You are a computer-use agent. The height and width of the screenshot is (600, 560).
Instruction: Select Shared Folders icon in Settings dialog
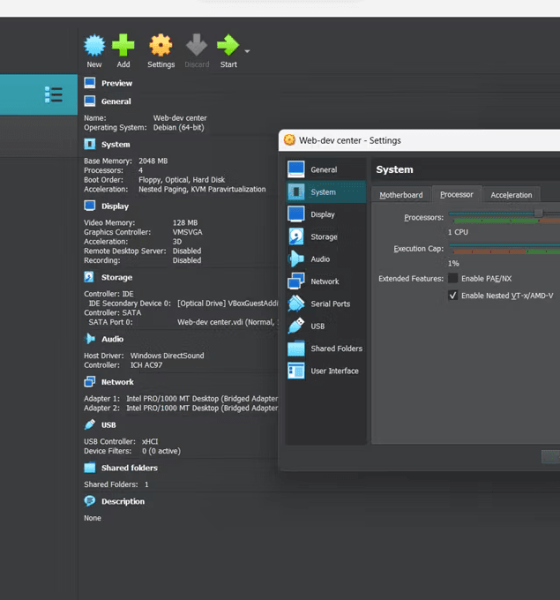pos(296,348)
